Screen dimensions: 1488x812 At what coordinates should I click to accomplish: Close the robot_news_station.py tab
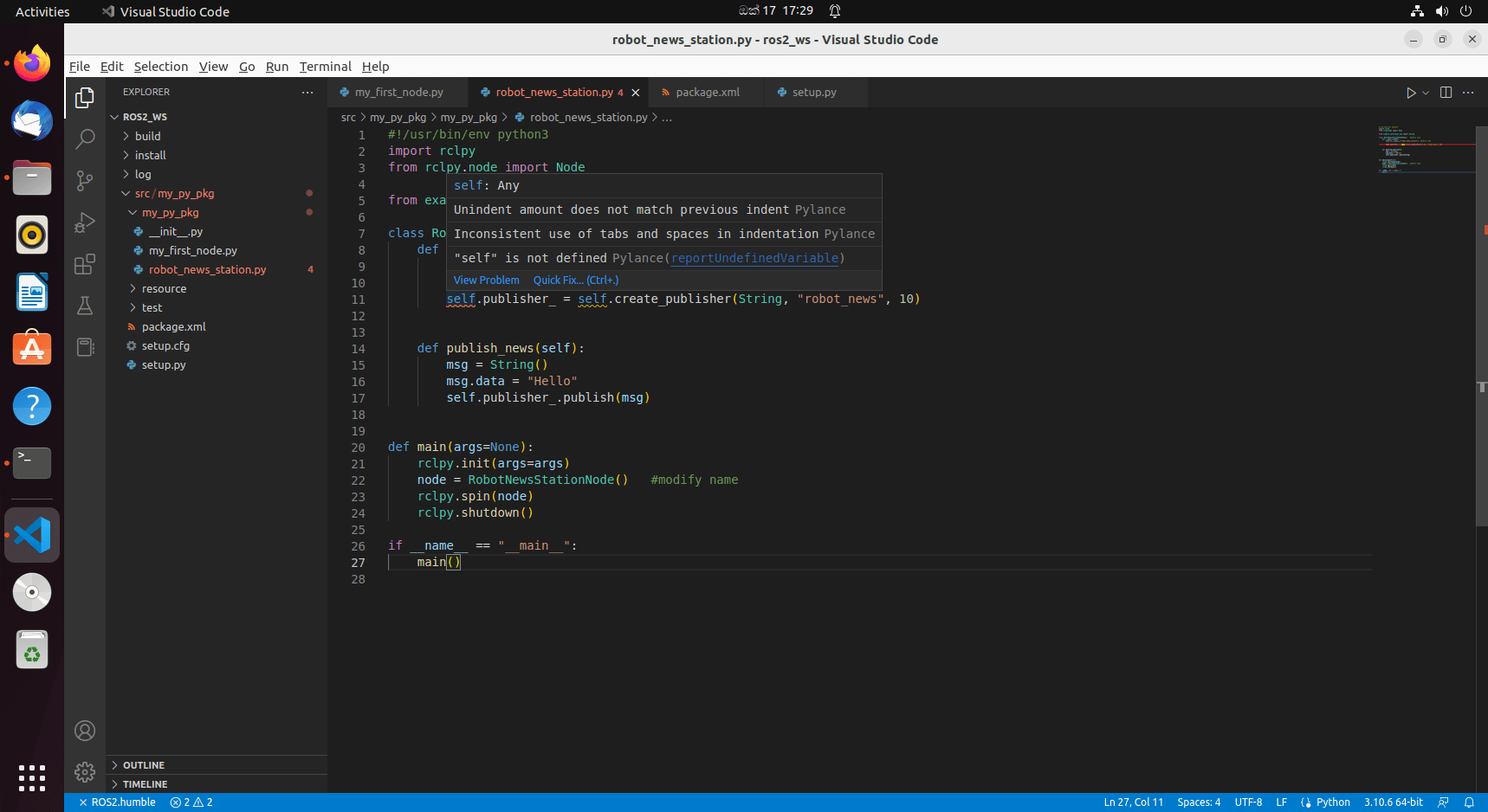coord(636,93)
